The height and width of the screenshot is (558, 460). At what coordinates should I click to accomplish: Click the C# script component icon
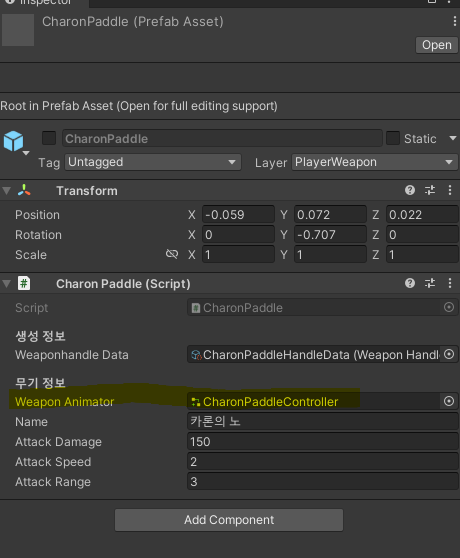tap(24, 284)
